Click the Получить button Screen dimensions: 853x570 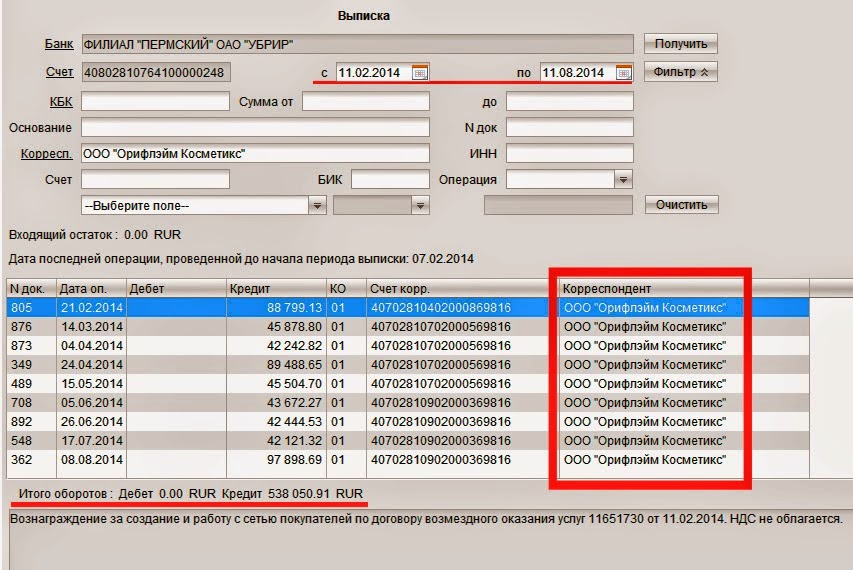coord(681,44)
